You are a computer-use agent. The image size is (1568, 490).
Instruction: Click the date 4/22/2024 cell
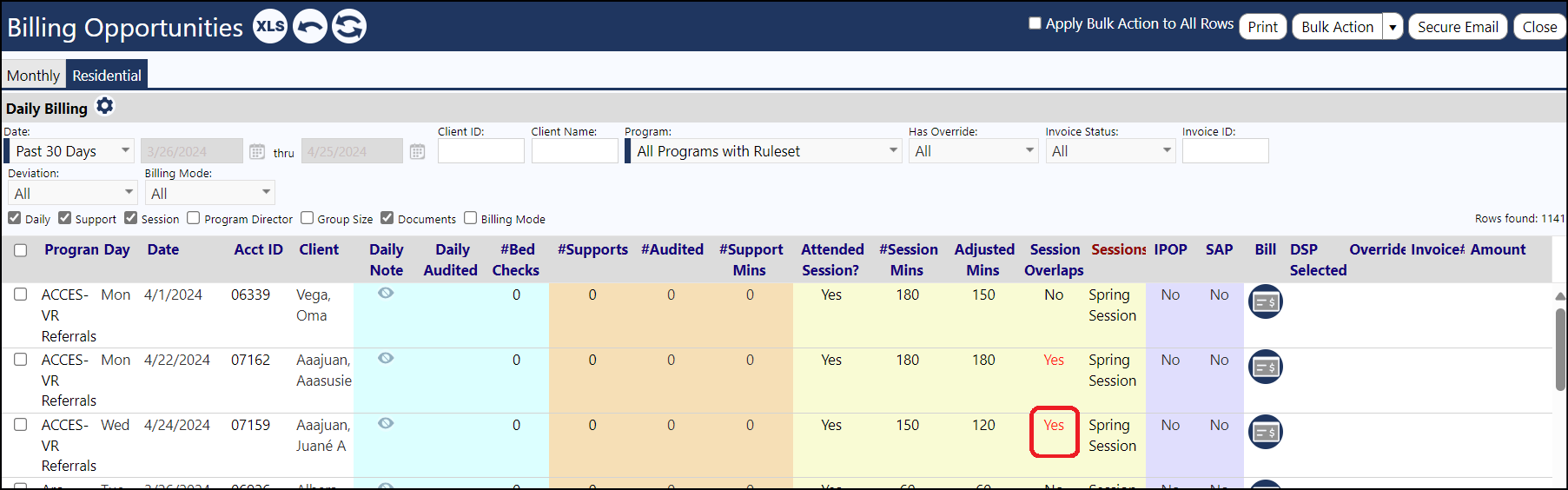(x=177, y=360)
